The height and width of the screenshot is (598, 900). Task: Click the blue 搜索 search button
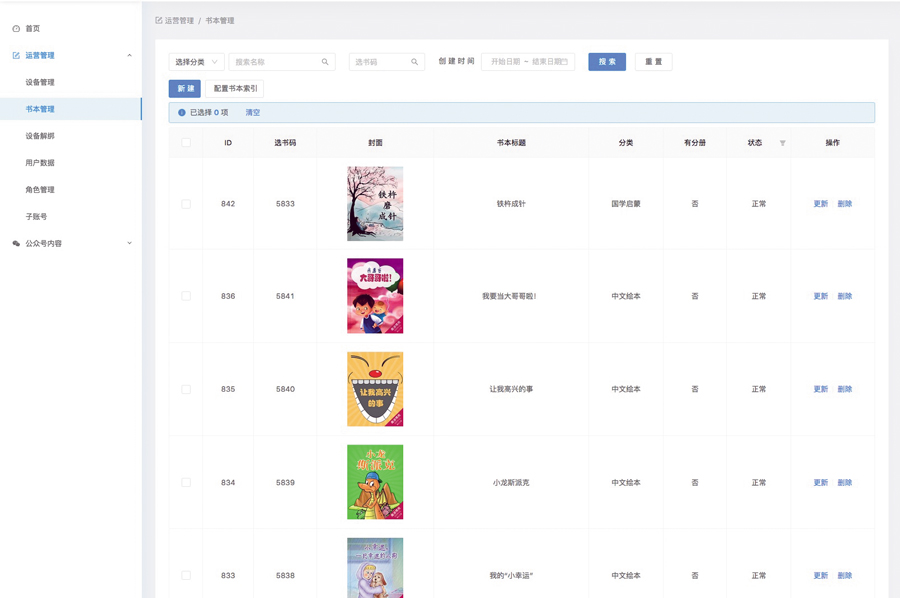coord(607,62)
